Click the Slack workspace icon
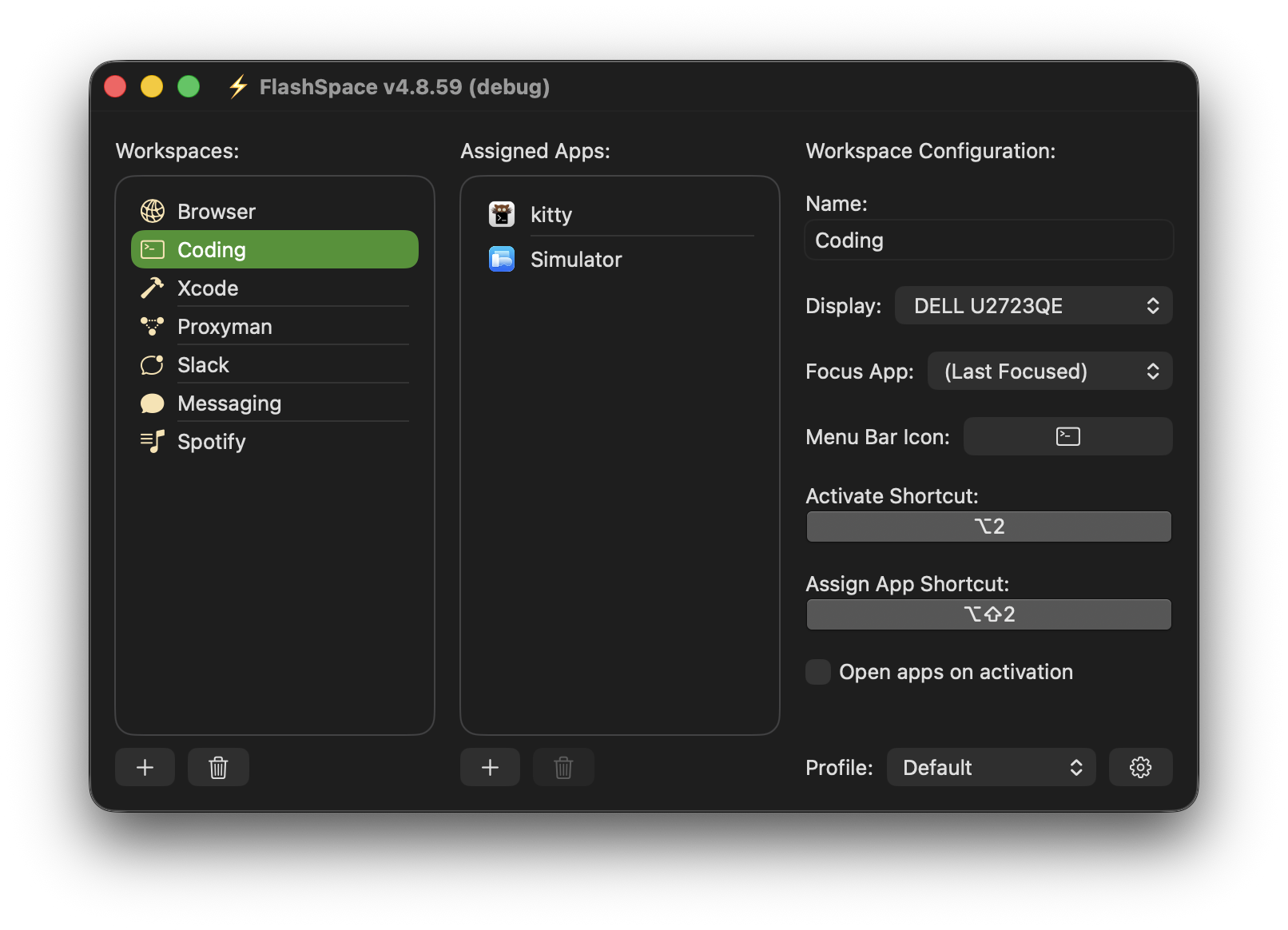 pyautogui.click(x=151, y=364)
